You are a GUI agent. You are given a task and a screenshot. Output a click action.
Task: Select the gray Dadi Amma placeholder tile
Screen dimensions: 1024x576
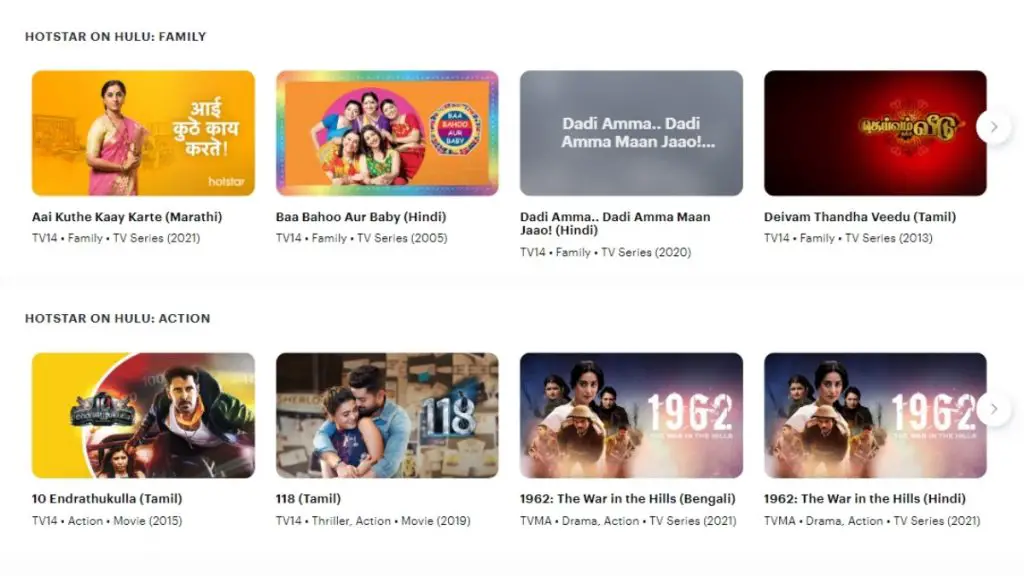tap(631, 133)
